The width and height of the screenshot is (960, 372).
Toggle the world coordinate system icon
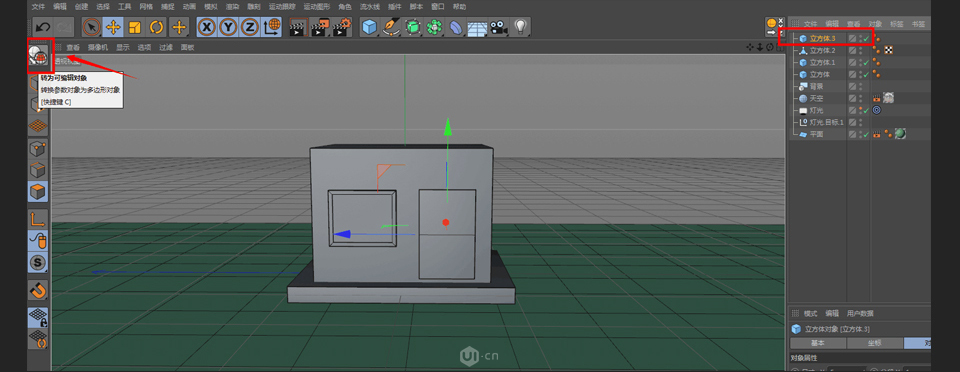tap(272, 27)
